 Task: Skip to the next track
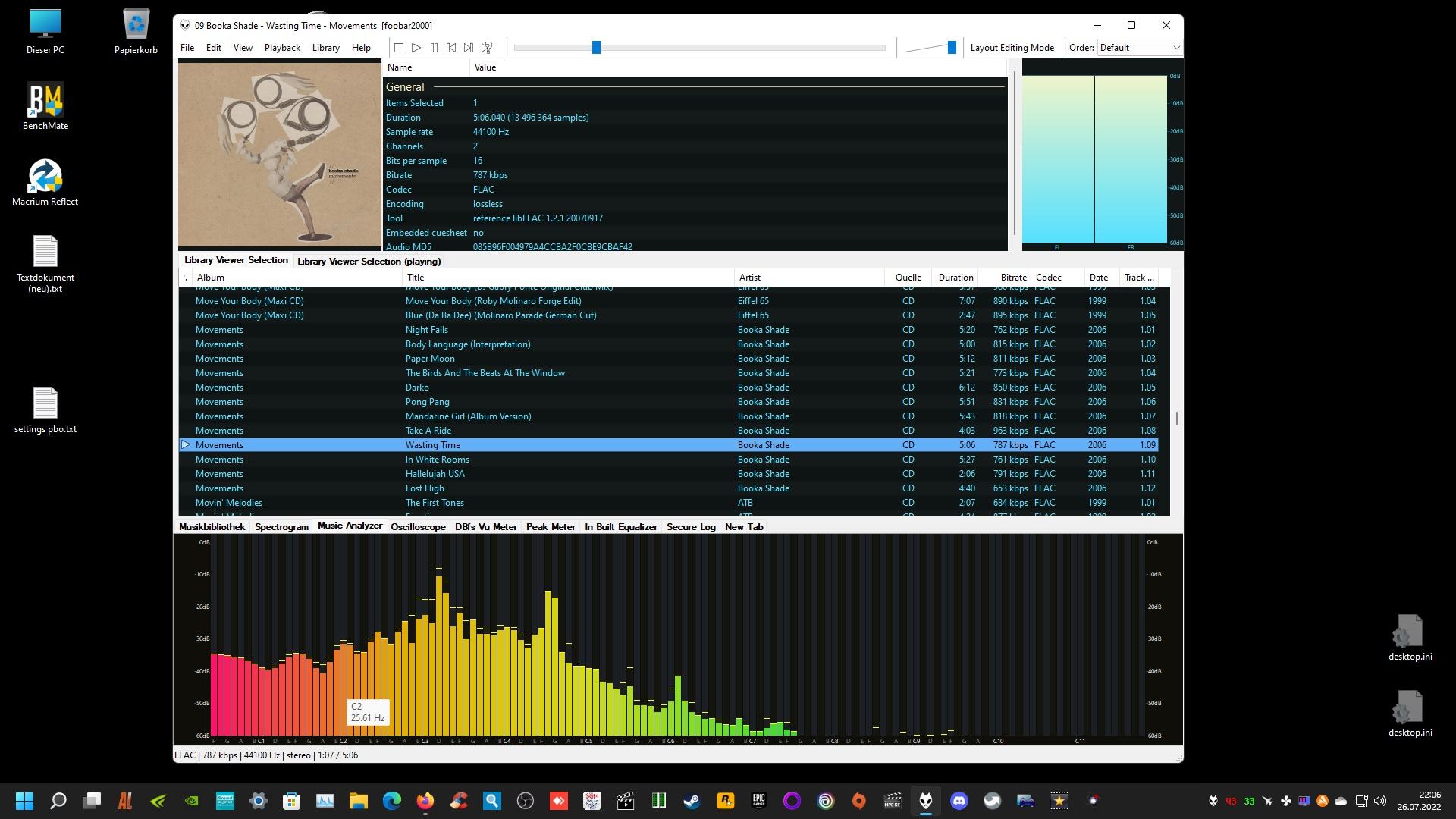tap(469, 48)
